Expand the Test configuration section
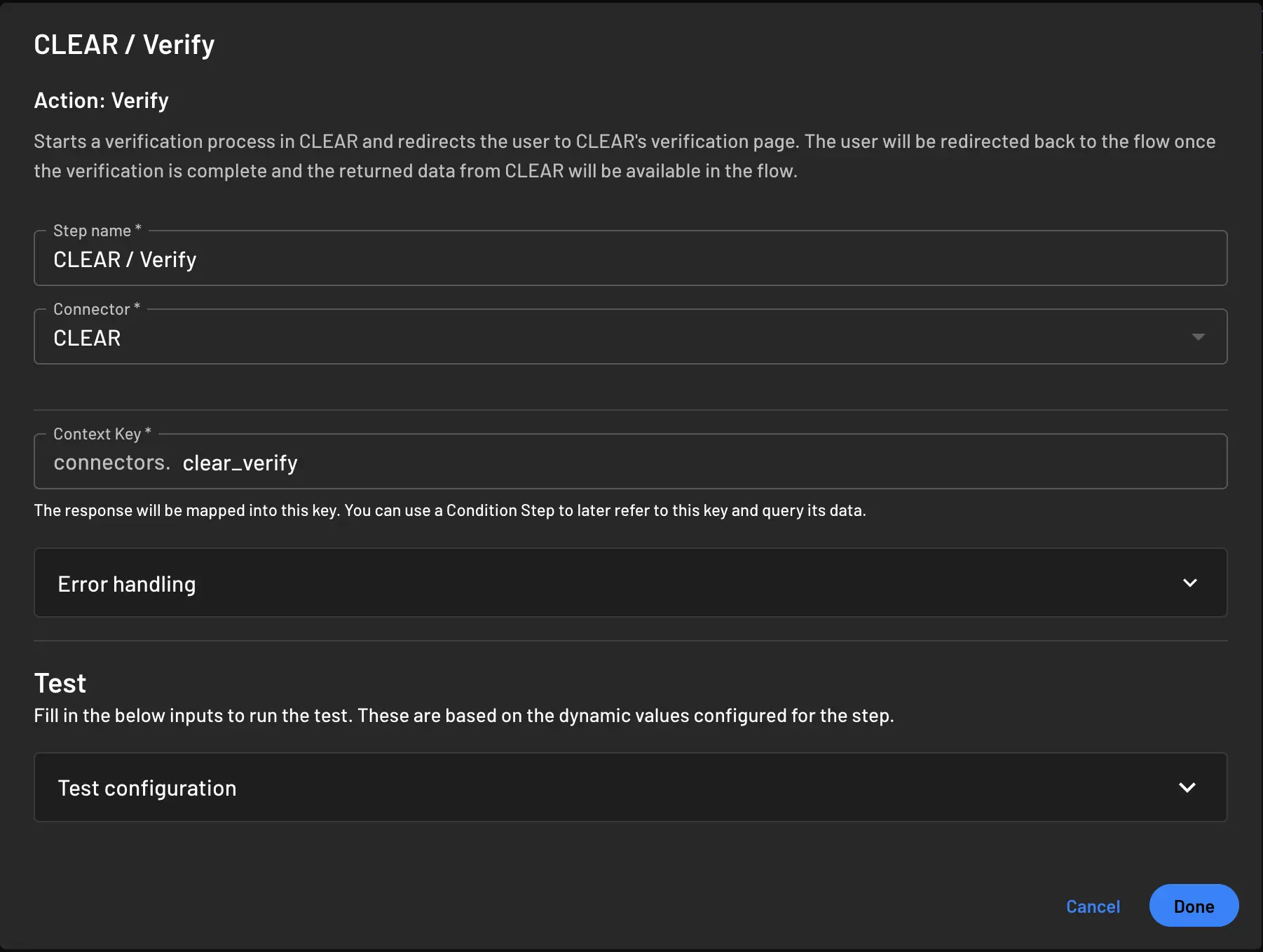 click(630, 787)
